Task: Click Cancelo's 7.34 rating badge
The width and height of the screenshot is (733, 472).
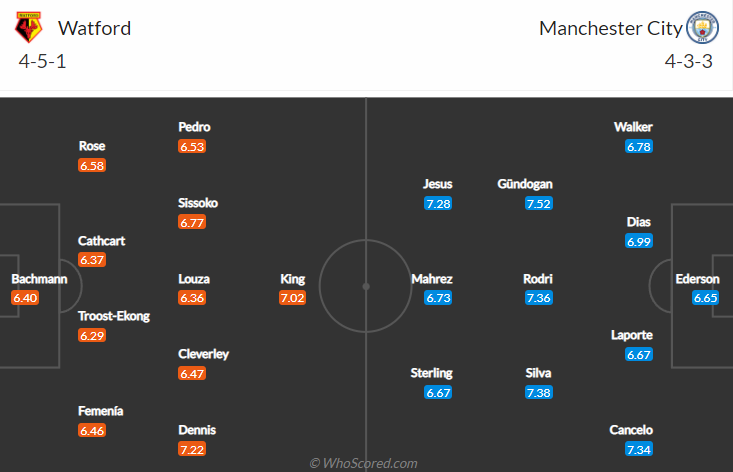Action: pos(638,449)
